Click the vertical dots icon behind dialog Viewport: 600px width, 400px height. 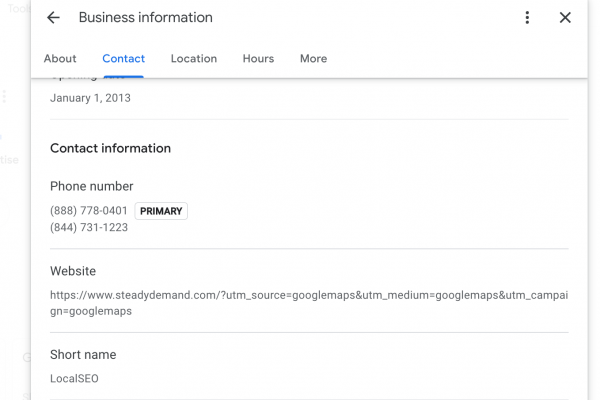click(x=4, y=96)
